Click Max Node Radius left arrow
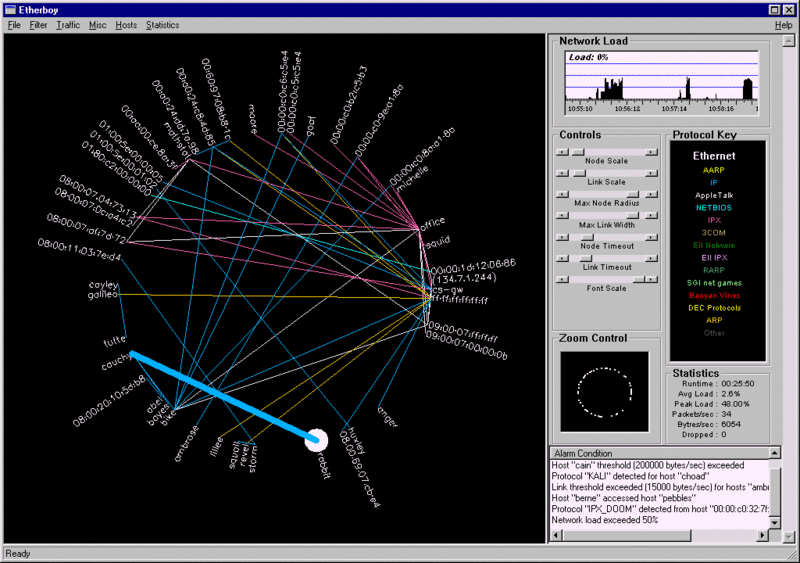Image resolution: width=800 pixels, height=563 pixels. coord(562,194)
